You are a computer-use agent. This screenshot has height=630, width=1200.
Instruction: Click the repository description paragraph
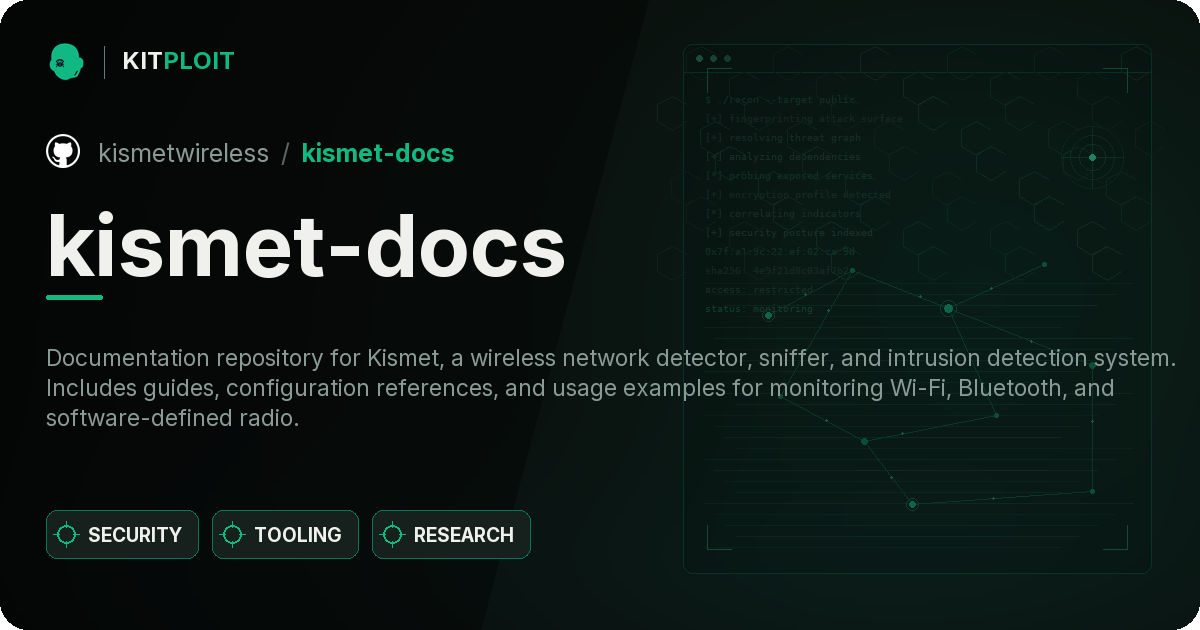pos(610,388)
